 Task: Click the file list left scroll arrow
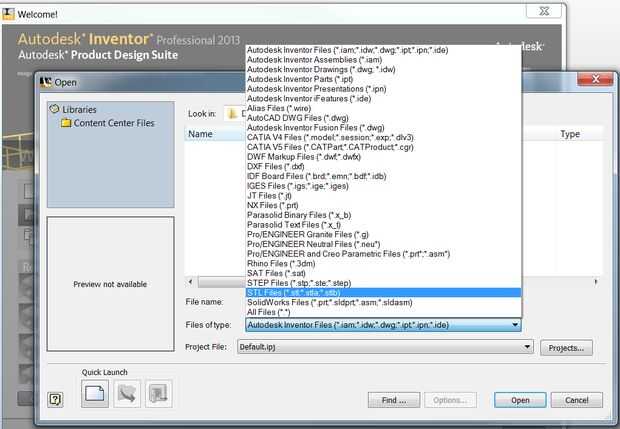point(191,282)
